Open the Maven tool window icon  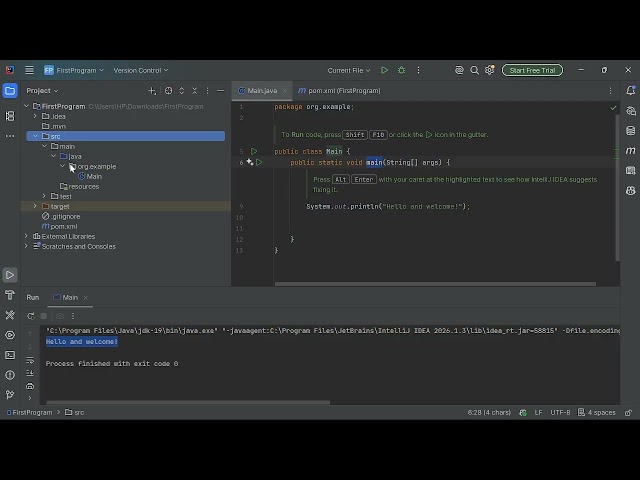point(631,151)
